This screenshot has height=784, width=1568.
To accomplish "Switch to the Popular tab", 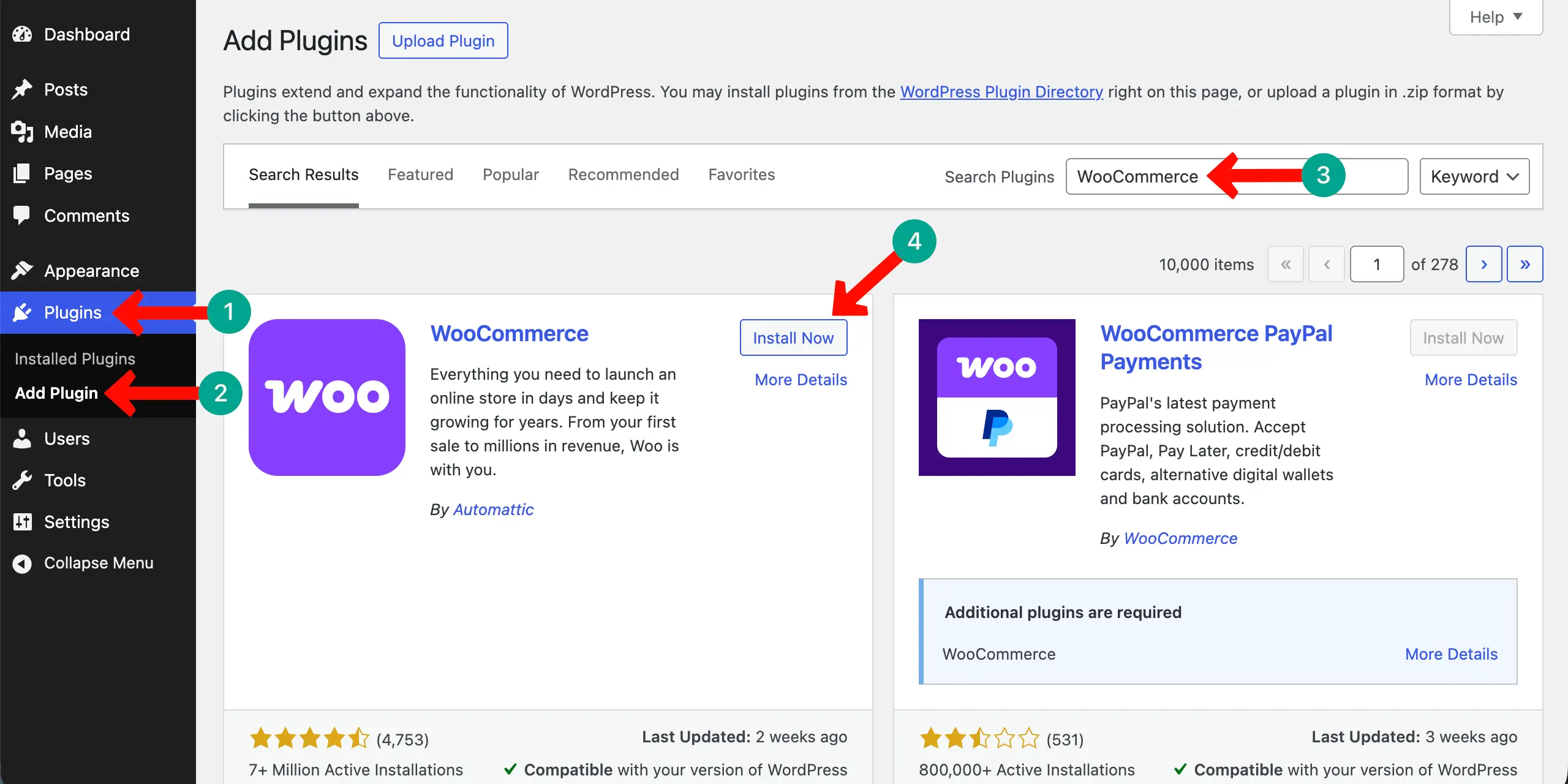I will tap(511, 175).
